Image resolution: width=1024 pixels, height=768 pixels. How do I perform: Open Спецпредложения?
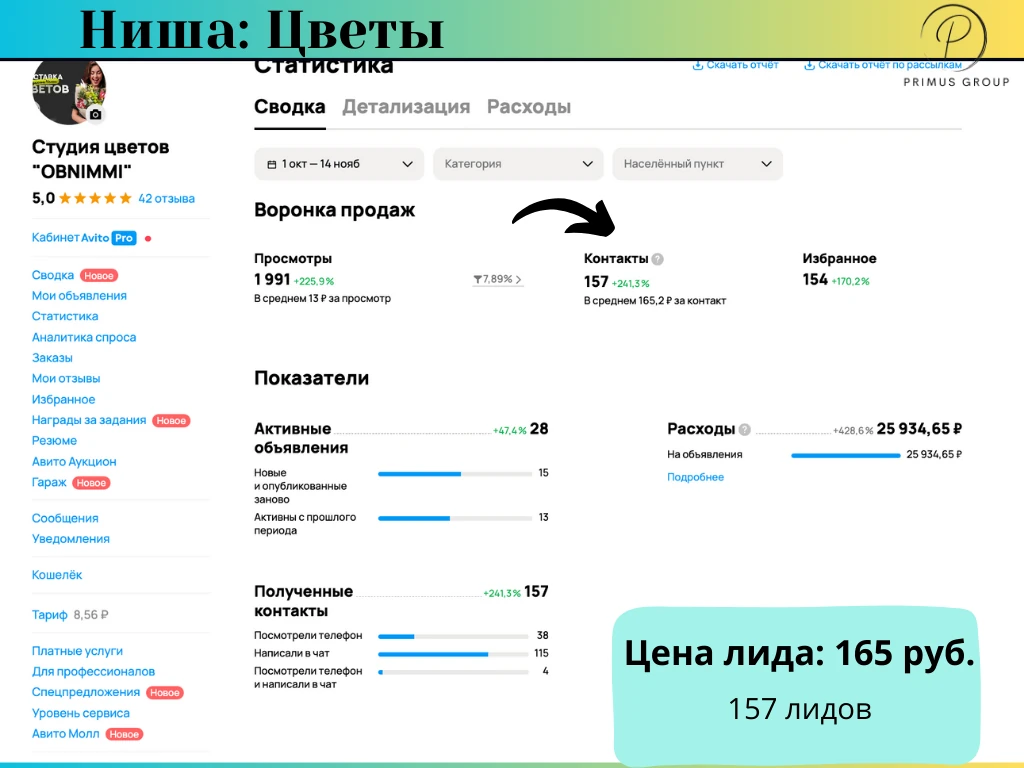click(x=86, y=692)
